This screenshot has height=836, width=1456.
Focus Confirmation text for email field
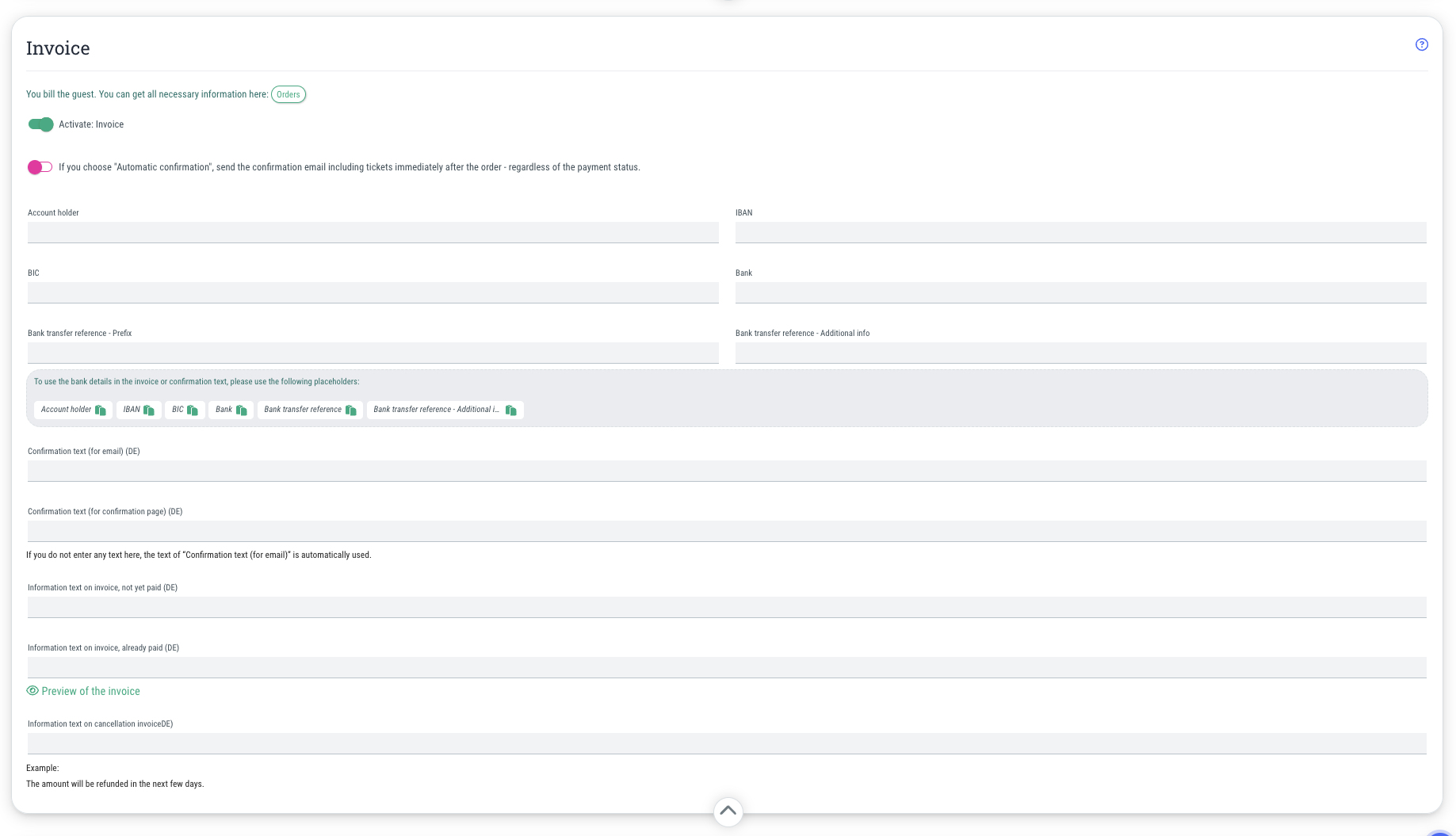coord(727,471)
